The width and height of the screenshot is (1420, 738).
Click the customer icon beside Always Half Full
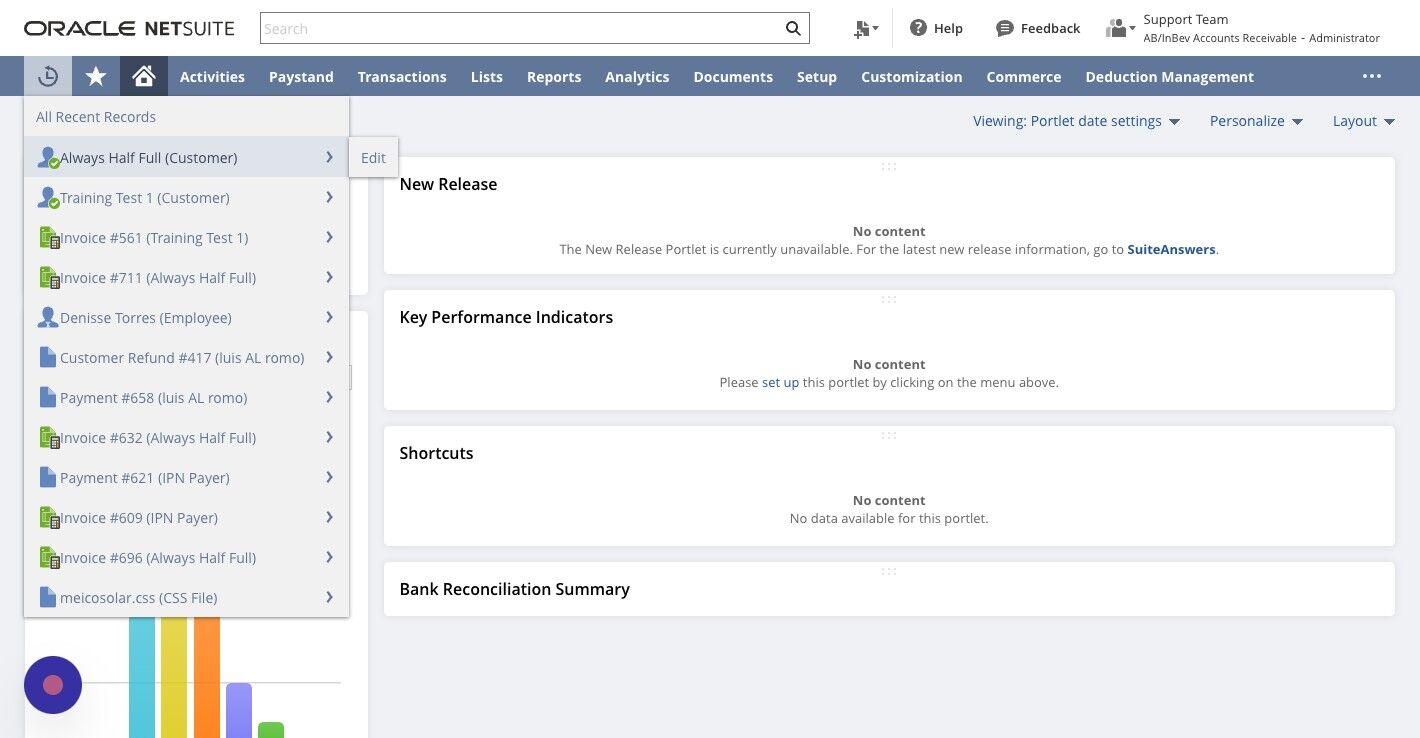[48, 158]
